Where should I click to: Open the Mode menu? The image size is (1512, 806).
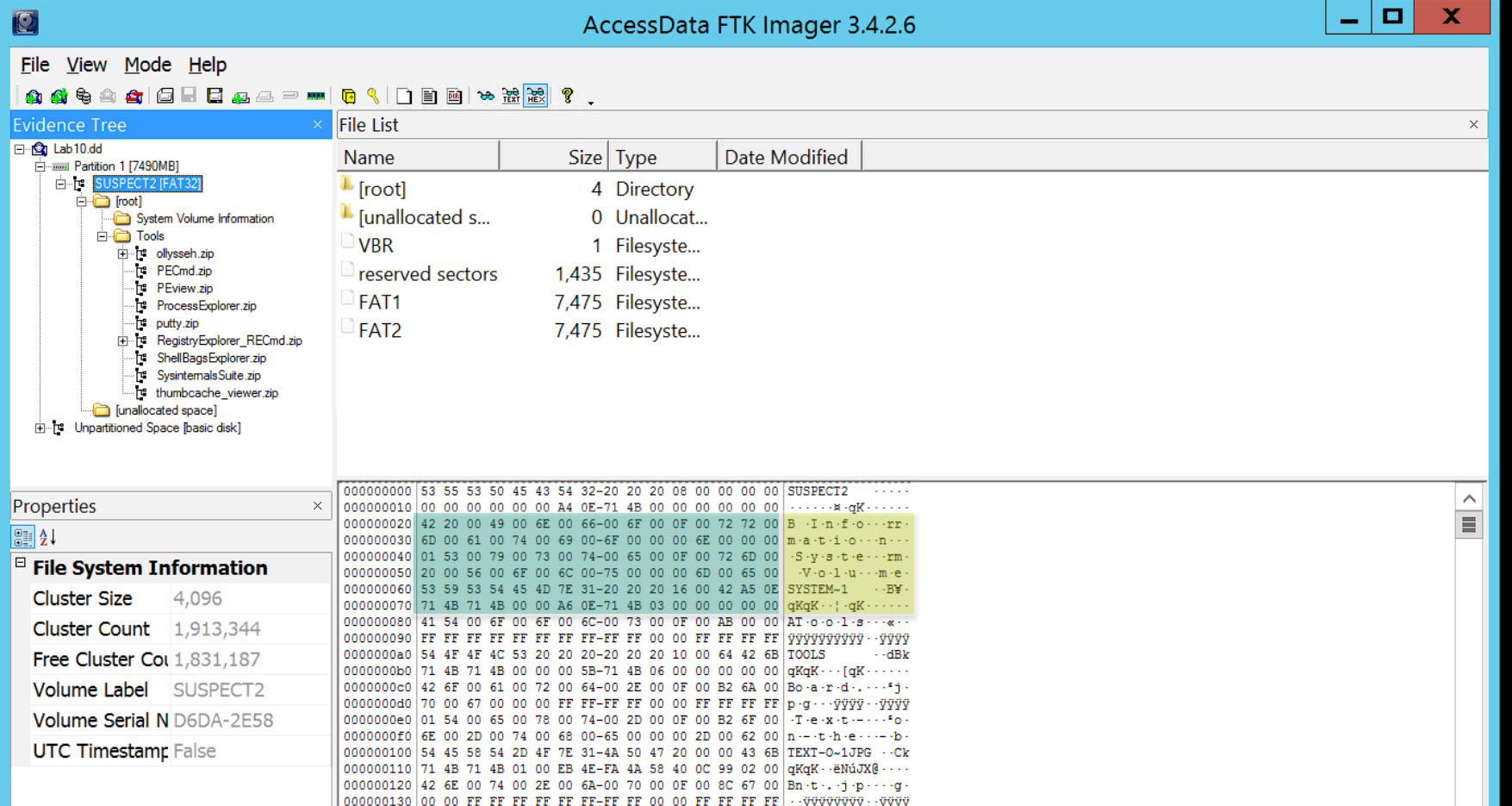[x=147, y=65]
